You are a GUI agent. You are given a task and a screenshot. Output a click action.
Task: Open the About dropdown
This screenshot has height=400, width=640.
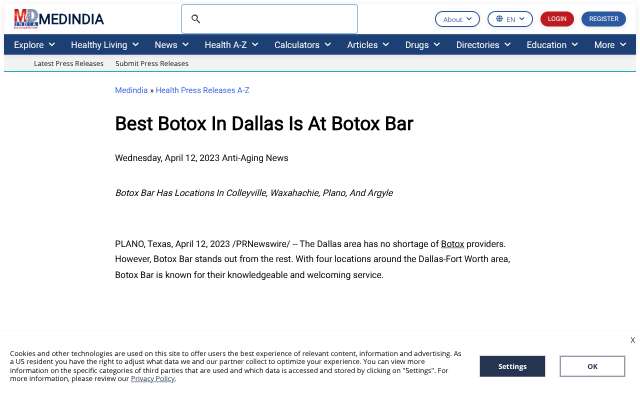[457, 19]
